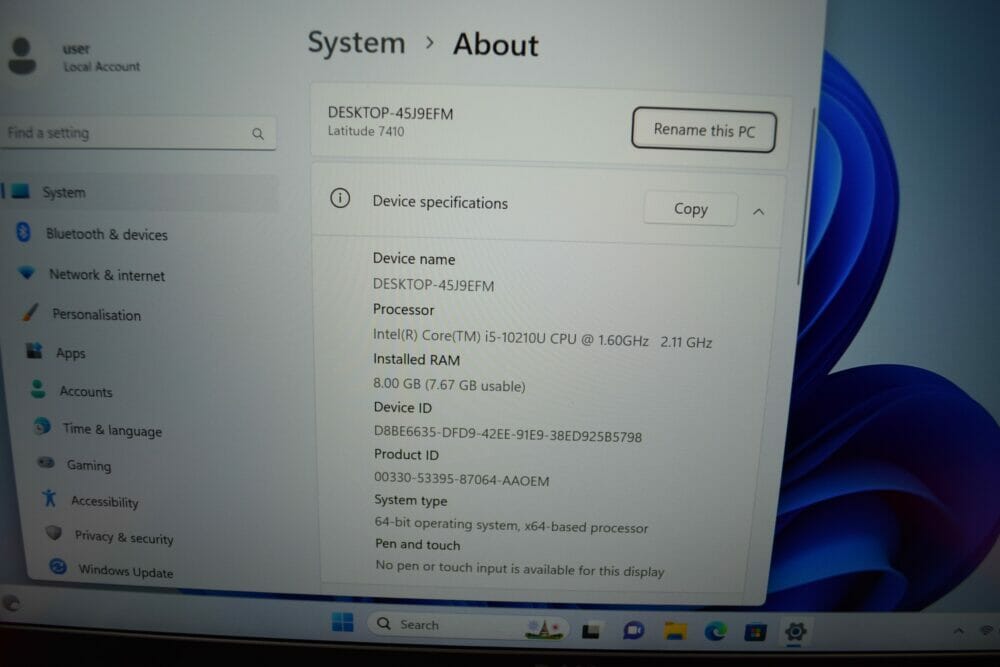1000x667 pixels.
Task: Click the Device ID value text
Action: pos(508,434)
